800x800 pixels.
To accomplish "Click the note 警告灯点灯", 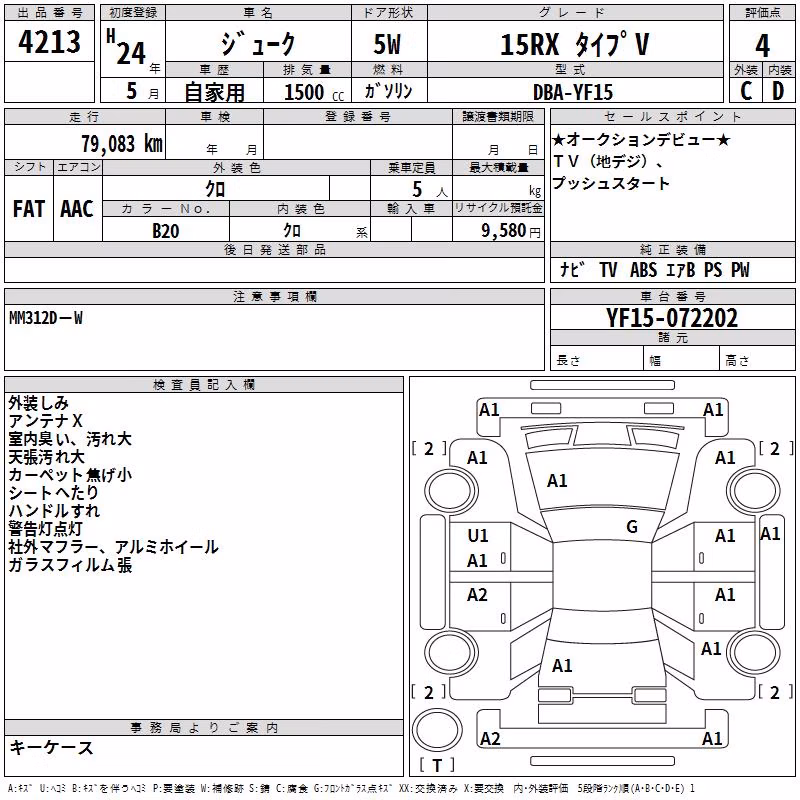I will click(x=45, y=529).
